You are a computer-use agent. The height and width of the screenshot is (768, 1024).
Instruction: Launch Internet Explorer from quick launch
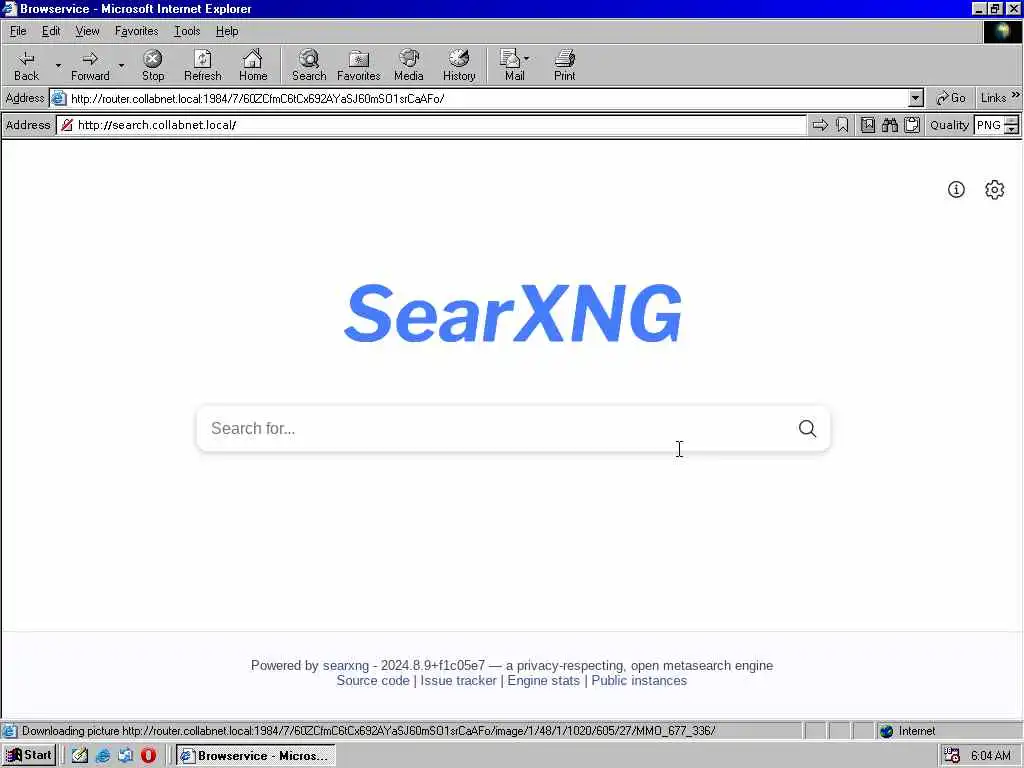(x=103, y=756)
